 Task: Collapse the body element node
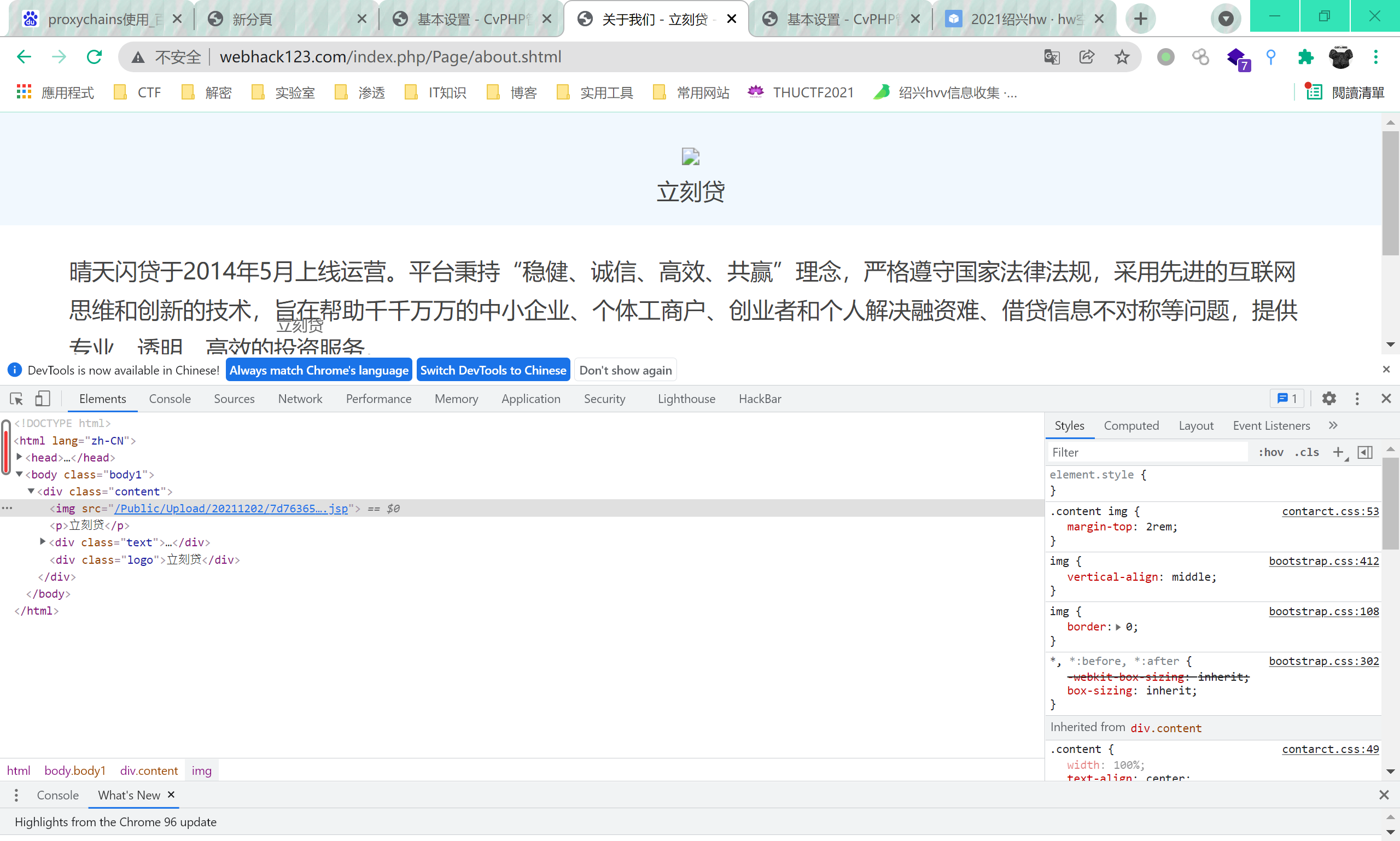[x=19, y=474]
